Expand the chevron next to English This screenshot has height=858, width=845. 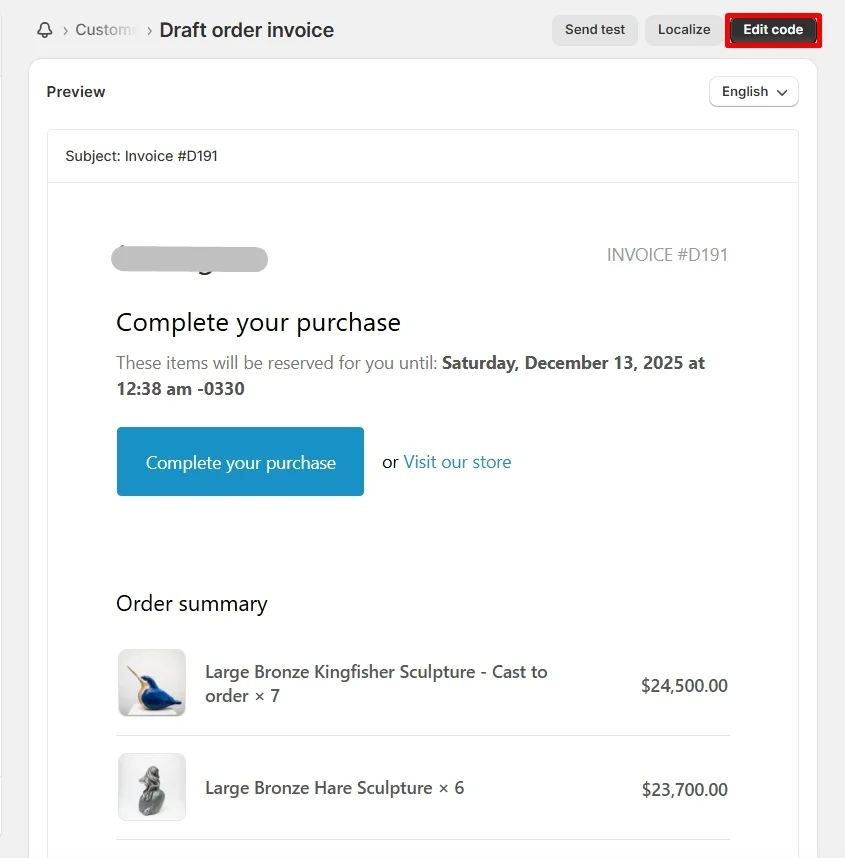(x=782, y=92)
